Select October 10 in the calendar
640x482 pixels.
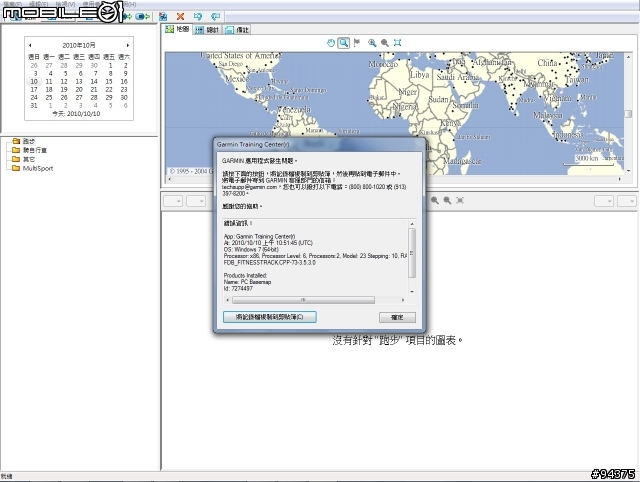tap(35, 81)
